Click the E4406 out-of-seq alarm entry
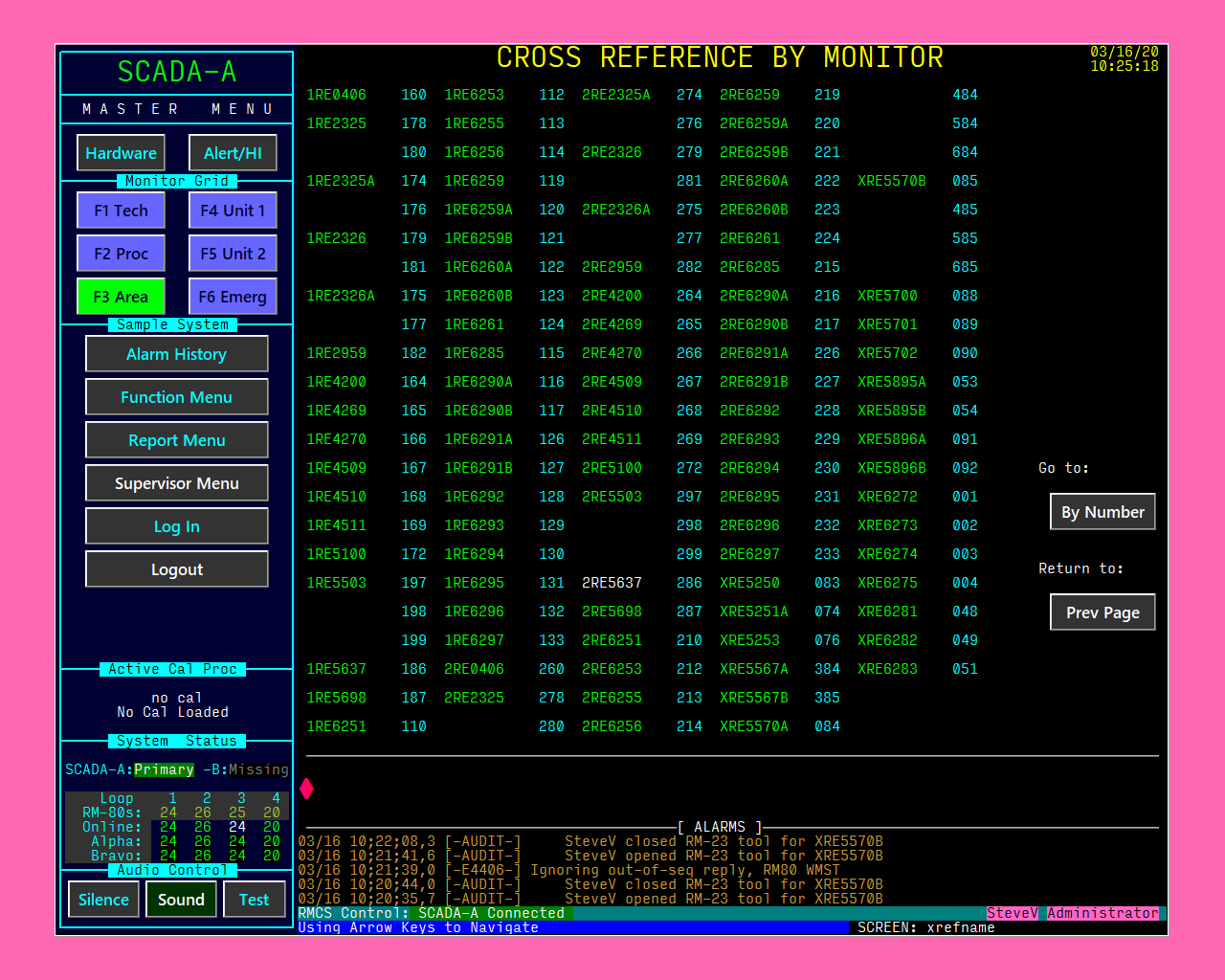 [569, 870]
